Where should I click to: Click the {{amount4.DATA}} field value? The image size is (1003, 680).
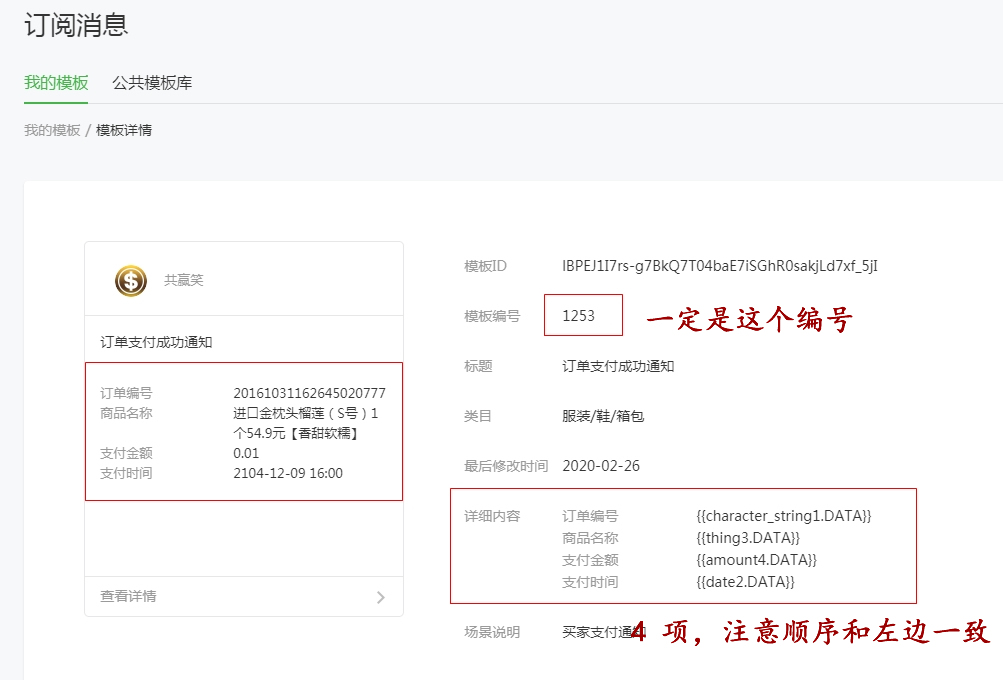[x=756, y=560]
